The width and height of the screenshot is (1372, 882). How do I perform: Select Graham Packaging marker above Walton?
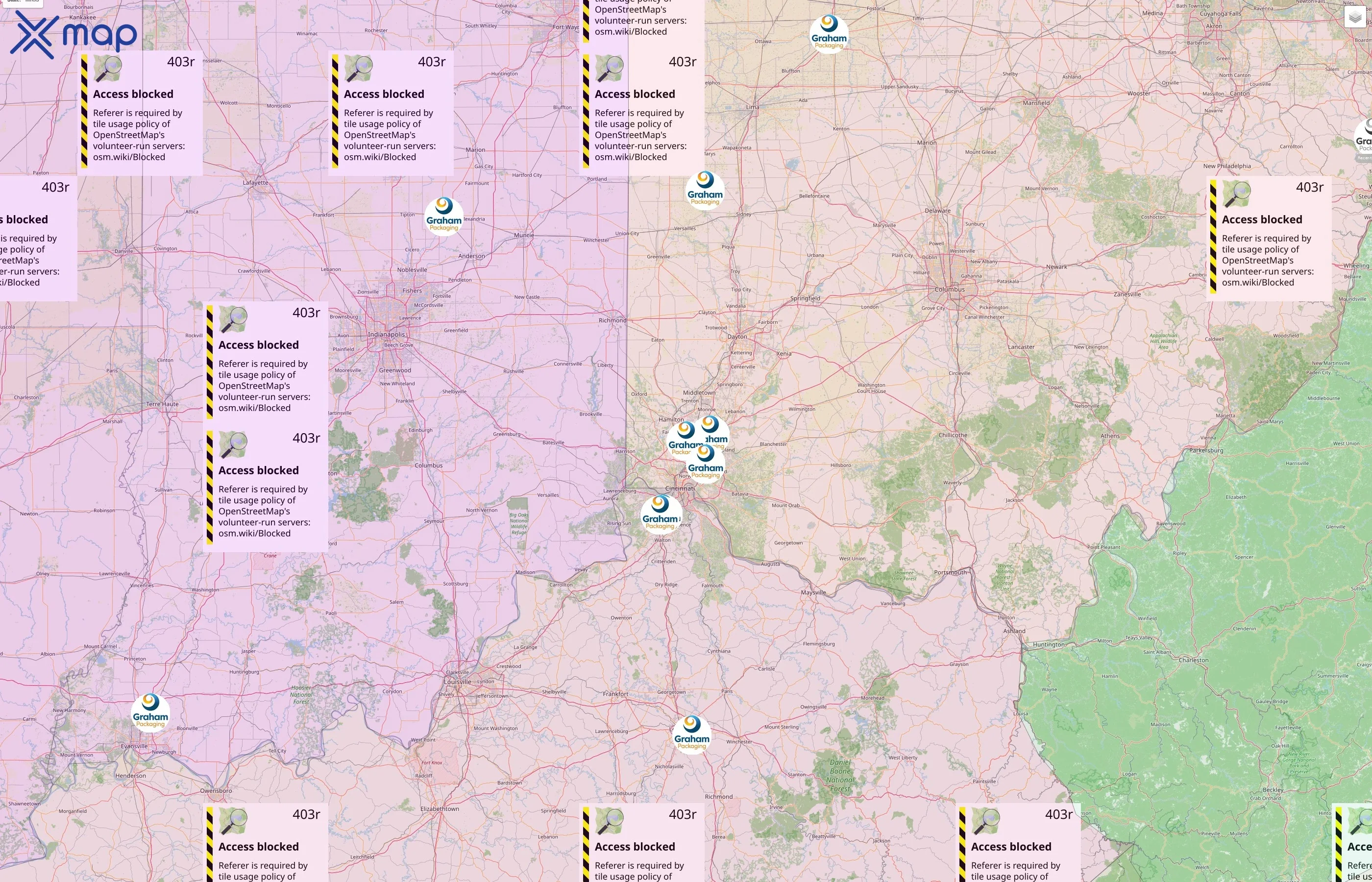click(x=660, y=514)
